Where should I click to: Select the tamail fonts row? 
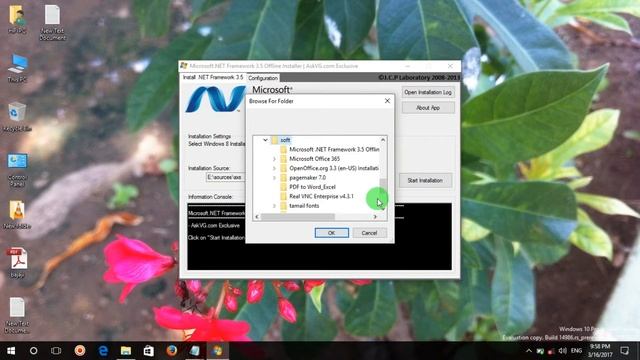tap(304, 206)
